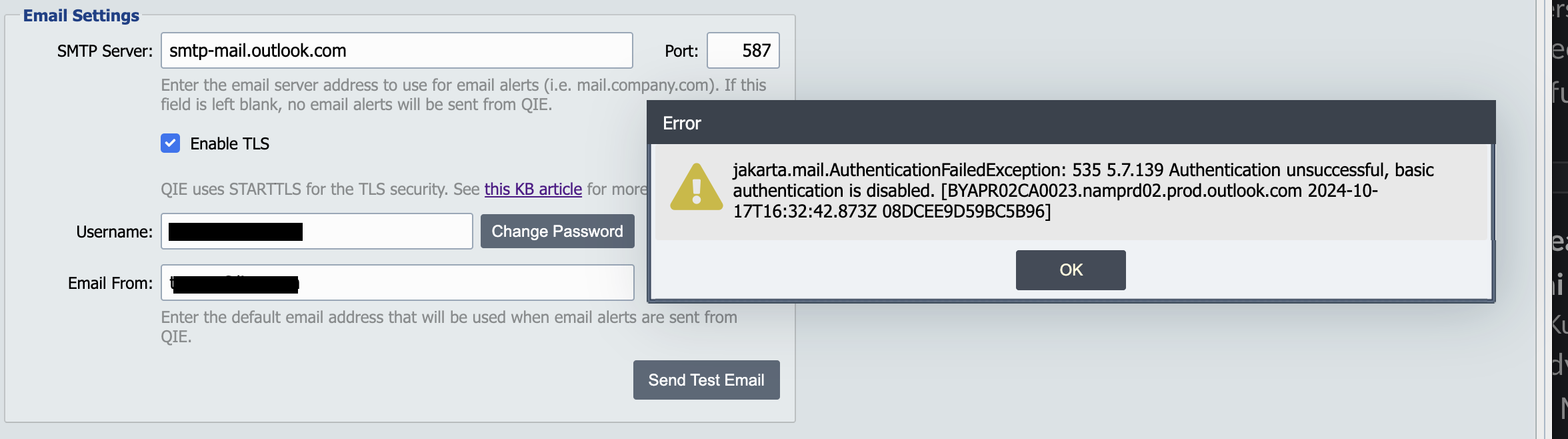
Task: Click the Email Settings section heading
Action: (81, 15)
